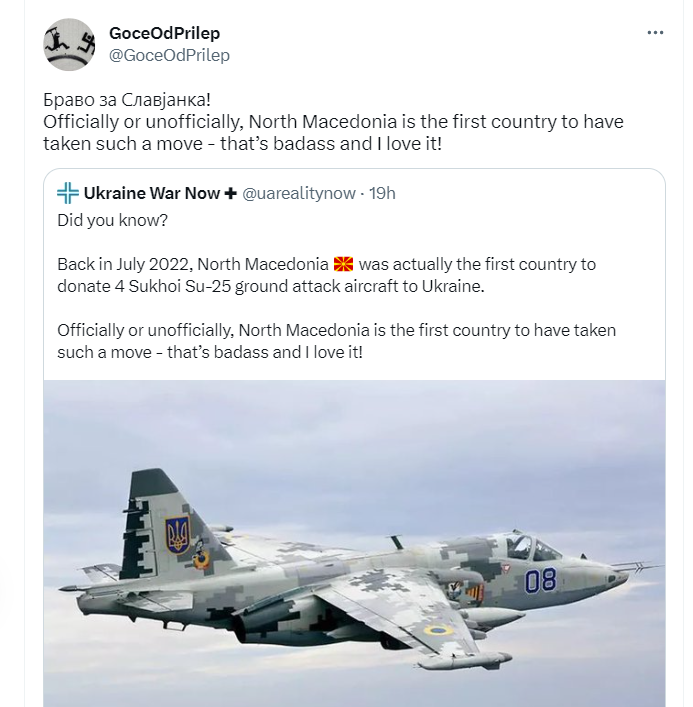This screenshot has height=707, width=693.
Task: Open the Ukraine War Now account name
Action: pyautogui.click(x=152, y=193)
